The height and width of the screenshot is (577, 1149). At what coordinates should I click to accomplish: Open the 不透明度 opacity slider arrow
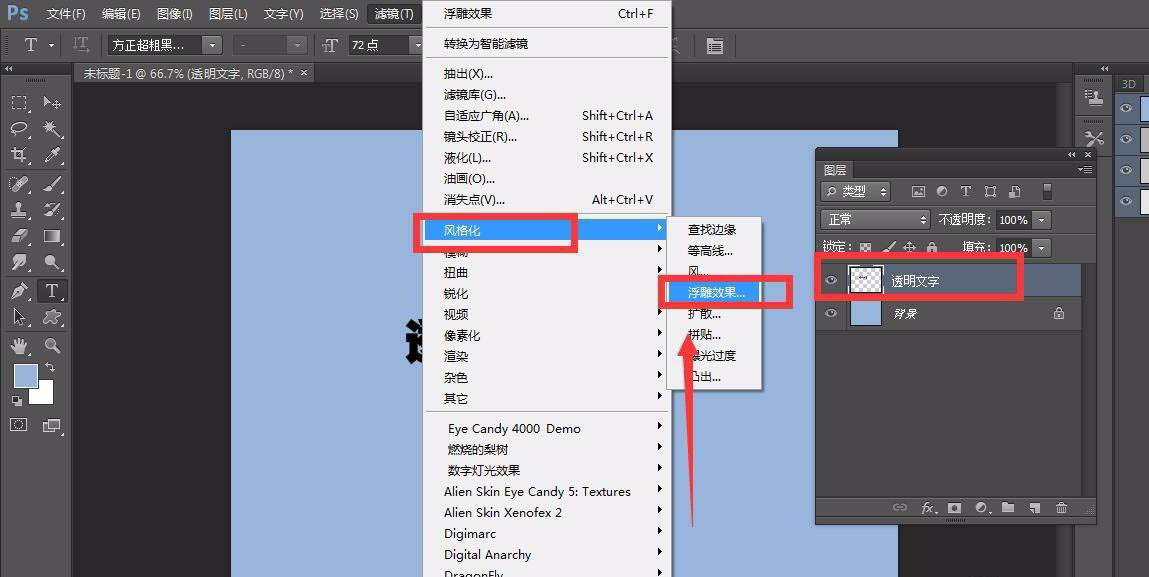click(1041, 219)
